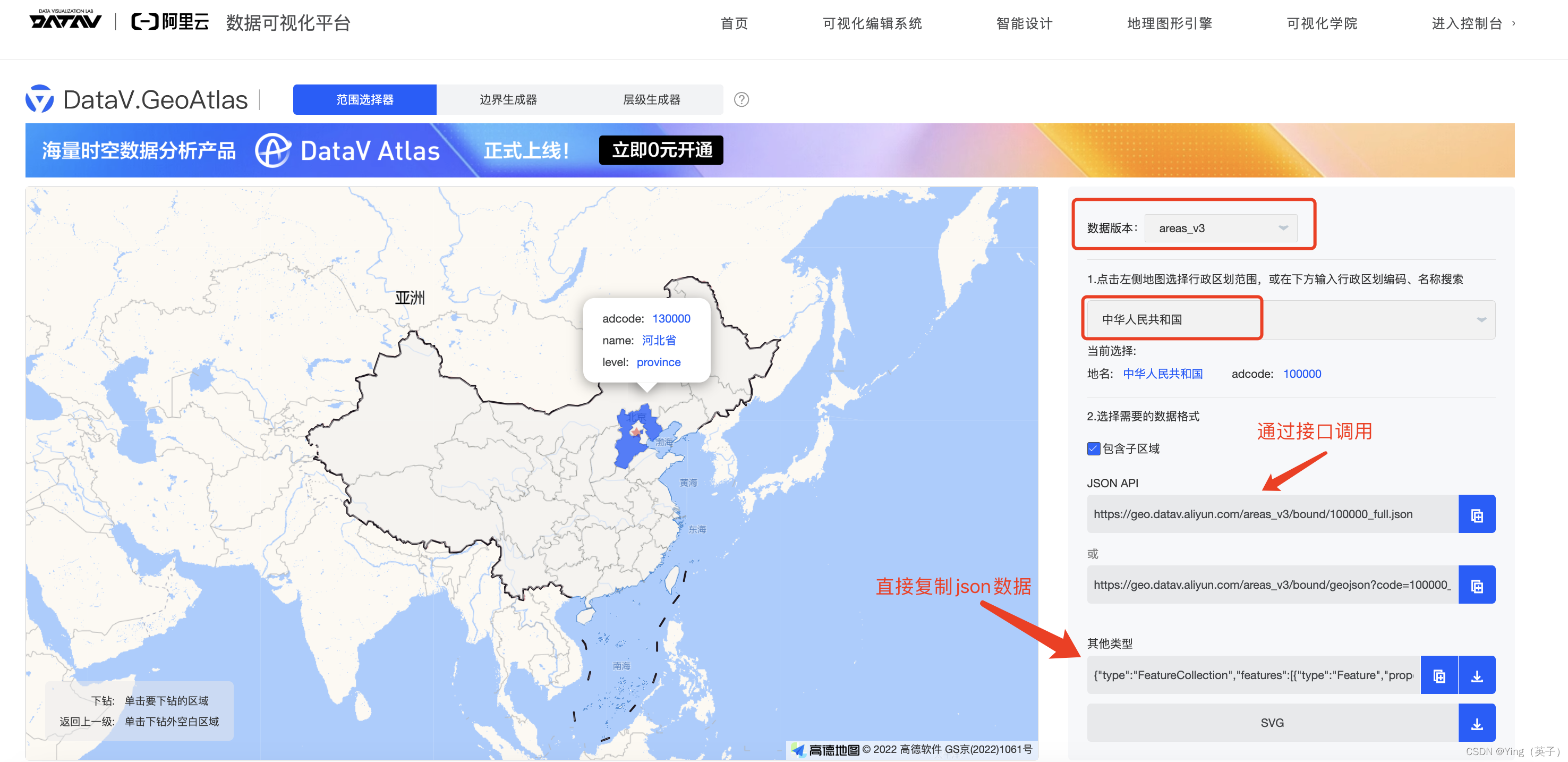Copy the 100000_full.json API URL
This screenshot has width=1568, height=762.
coord(1476,514)
